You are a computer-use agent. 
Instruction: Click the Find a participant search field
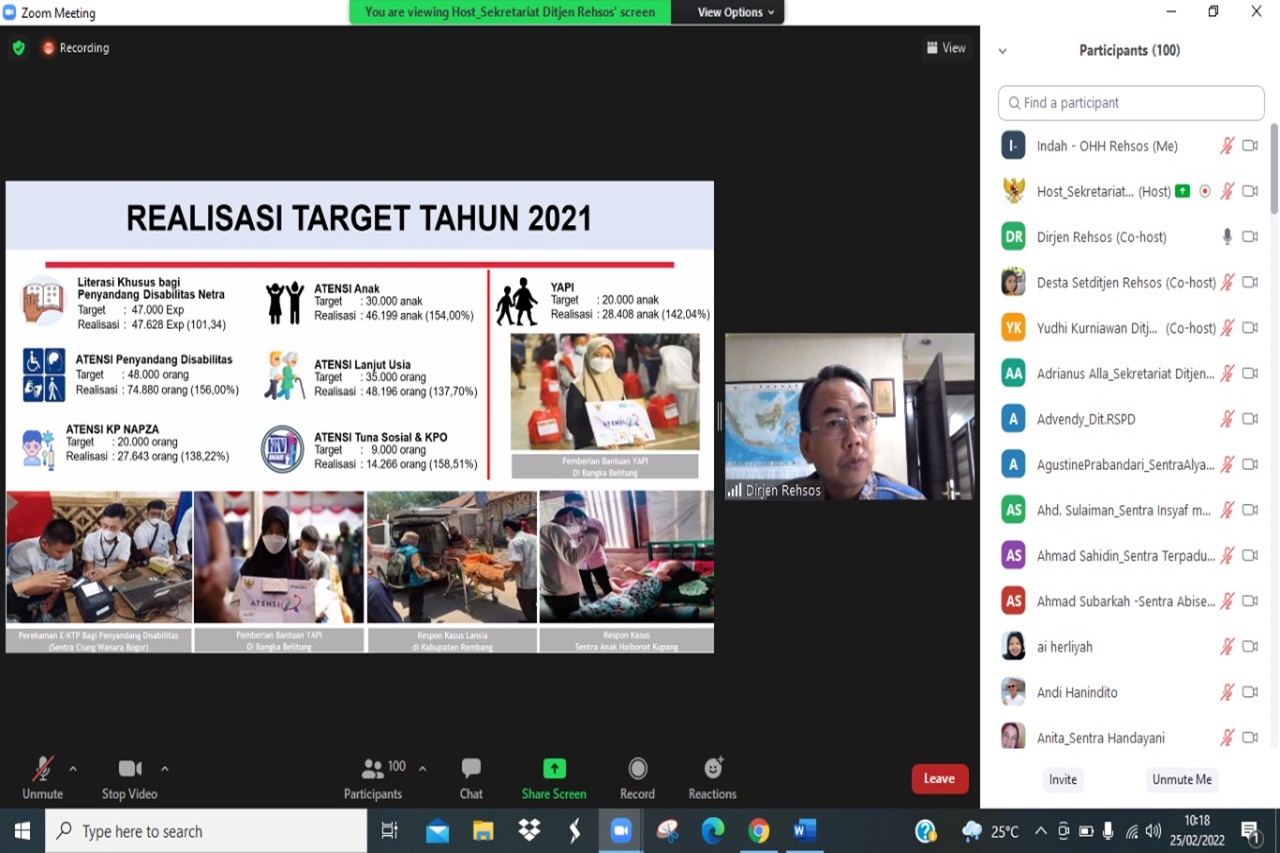(1131, 103)
